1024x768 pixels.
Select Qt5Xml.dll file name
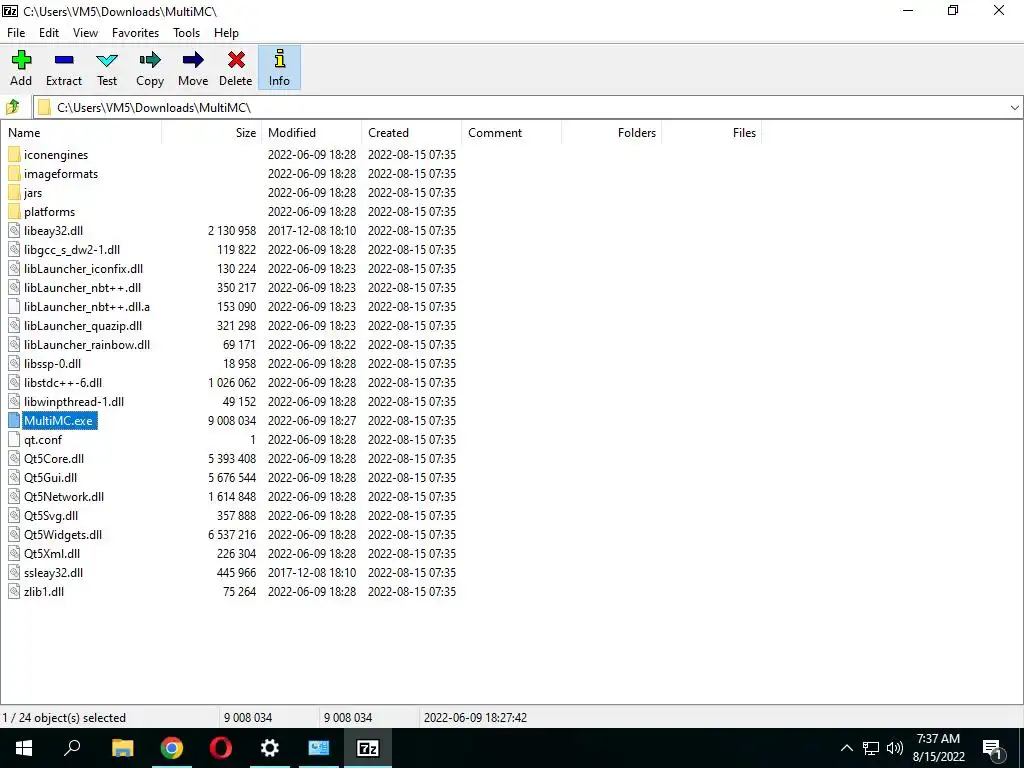(x=52, y=554)
